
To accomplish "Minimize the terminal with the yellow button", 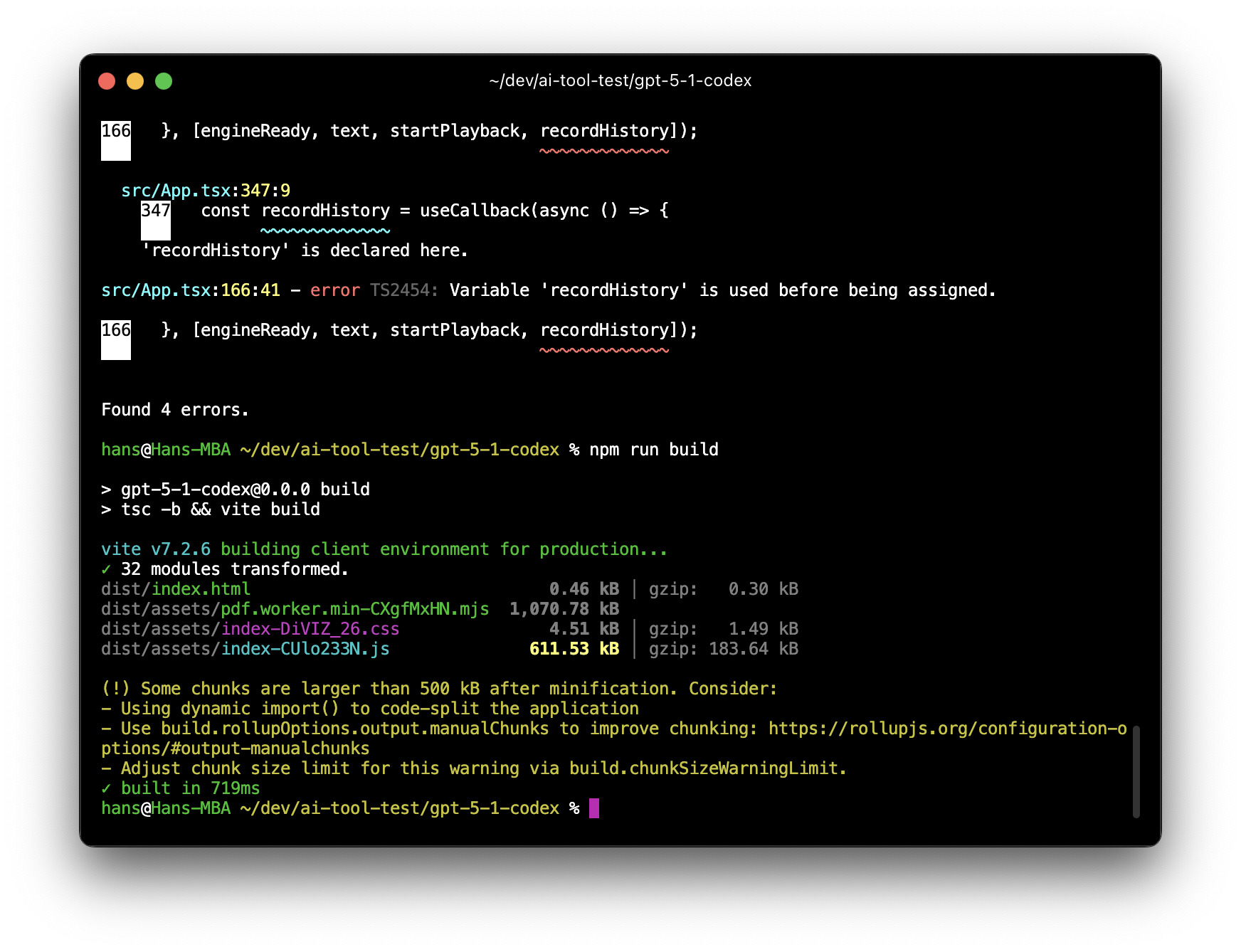I will coord(135,81).
